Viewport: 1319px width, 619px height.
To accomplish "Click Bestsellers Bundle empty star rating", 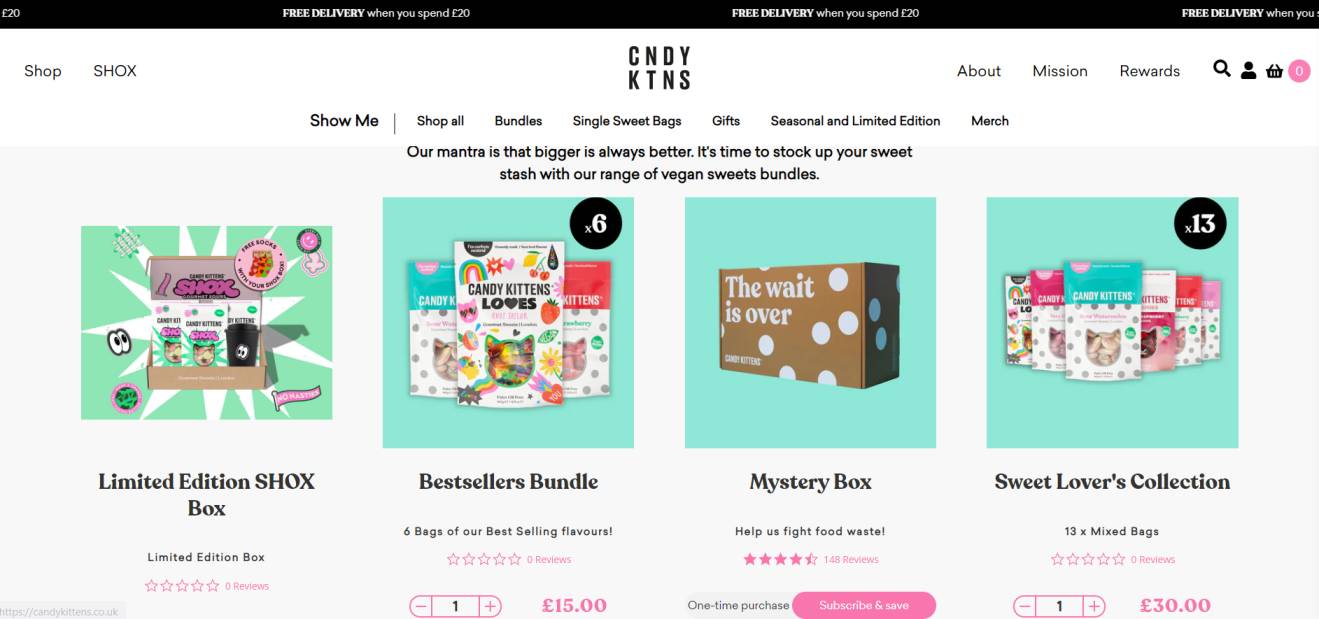I will 484,559.
